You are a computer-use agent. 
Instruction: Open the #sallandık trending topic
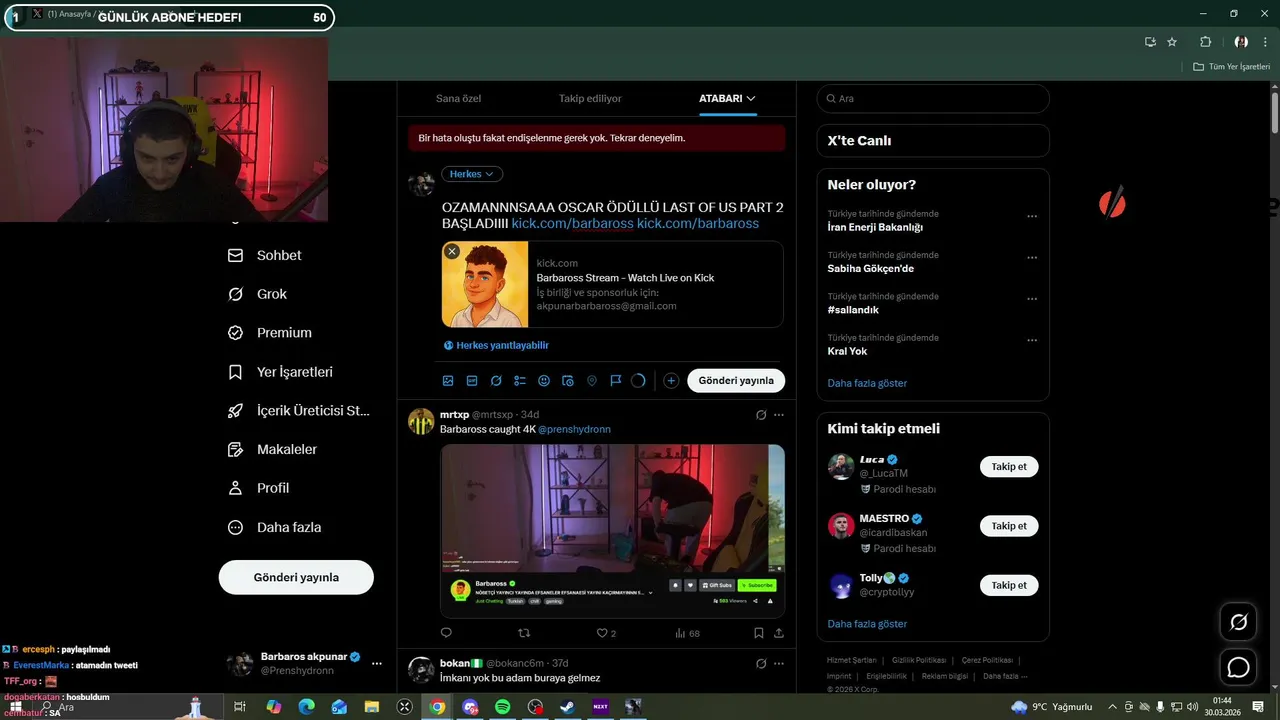coord(853,310)
